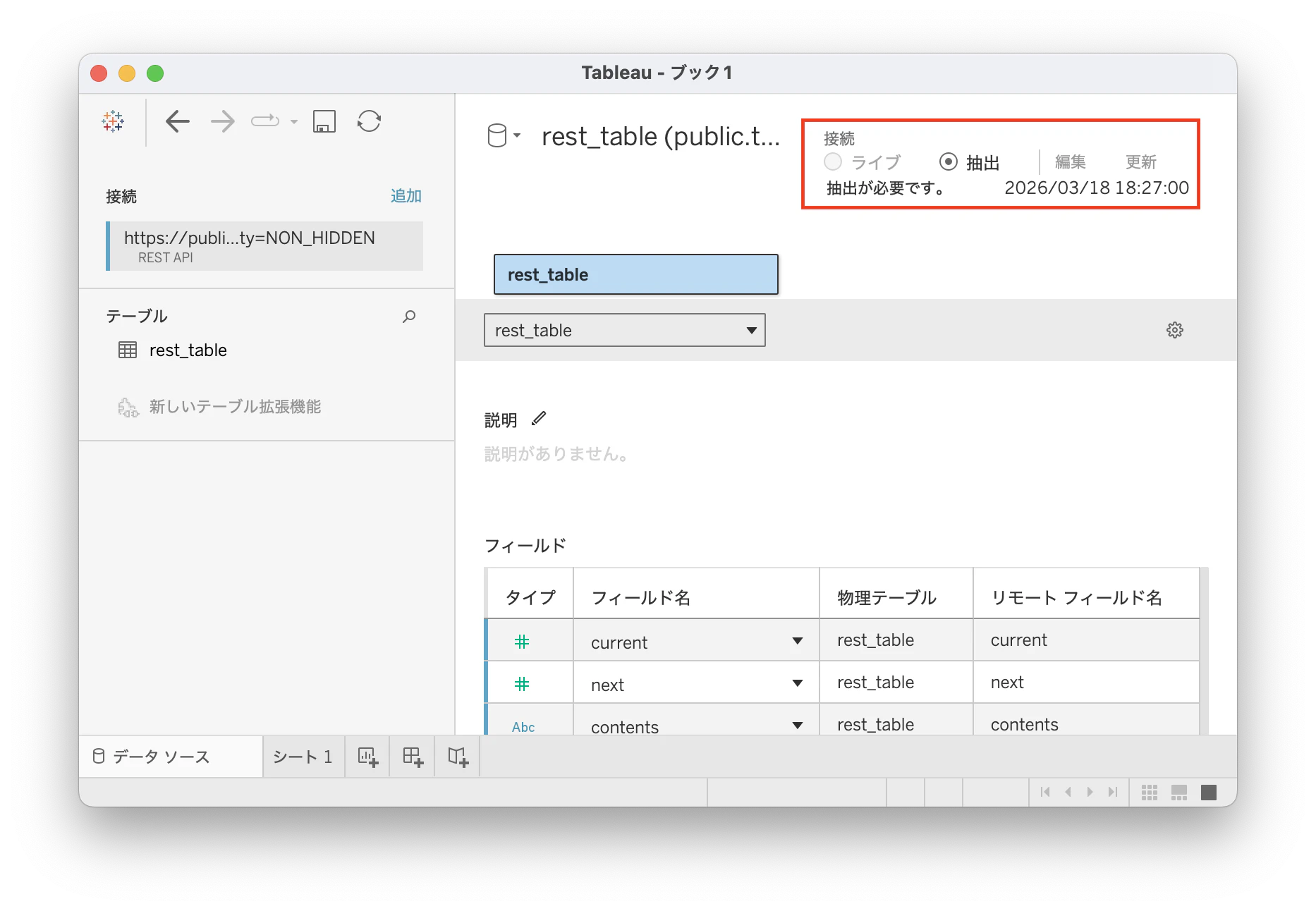This screenshot has height=911, width=1316.
Task: Open the data source dropdown caret
Action: [x=517, y=135]
